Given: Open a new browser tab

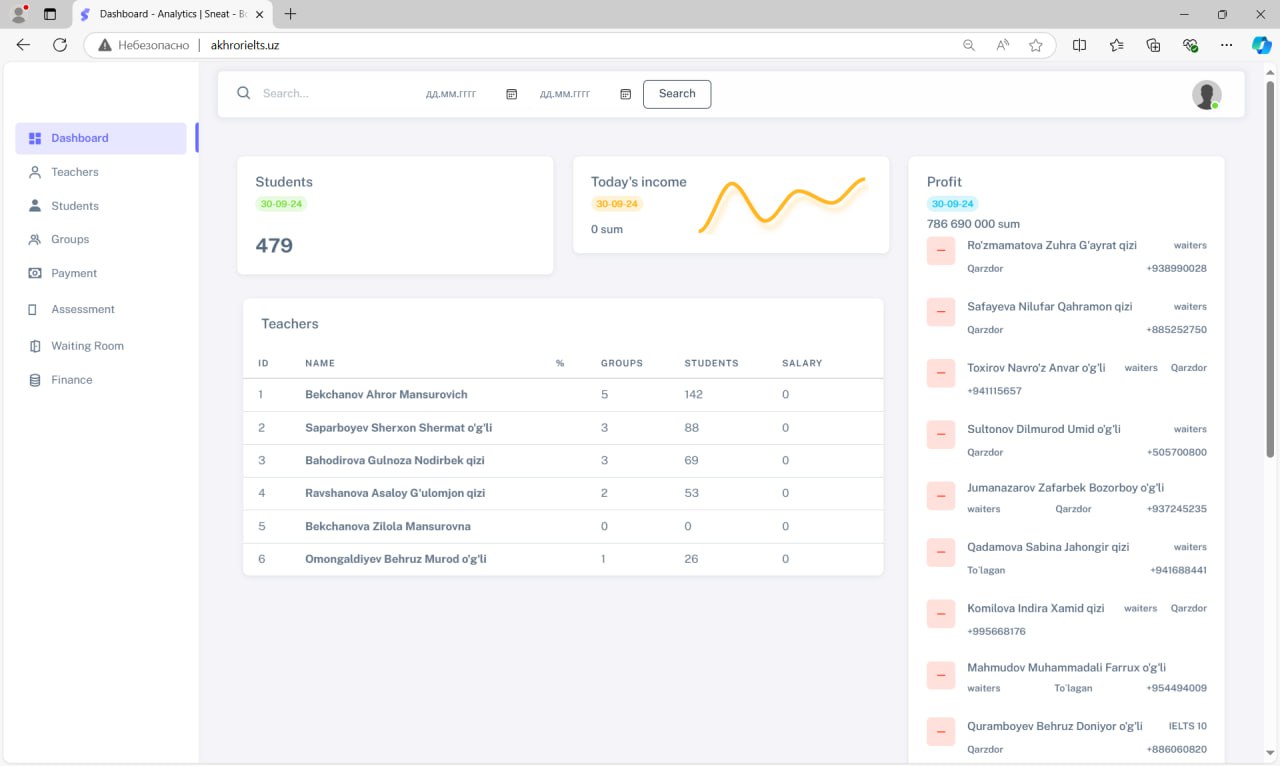Looking at the screenshot, I should [x=291, y=14].
